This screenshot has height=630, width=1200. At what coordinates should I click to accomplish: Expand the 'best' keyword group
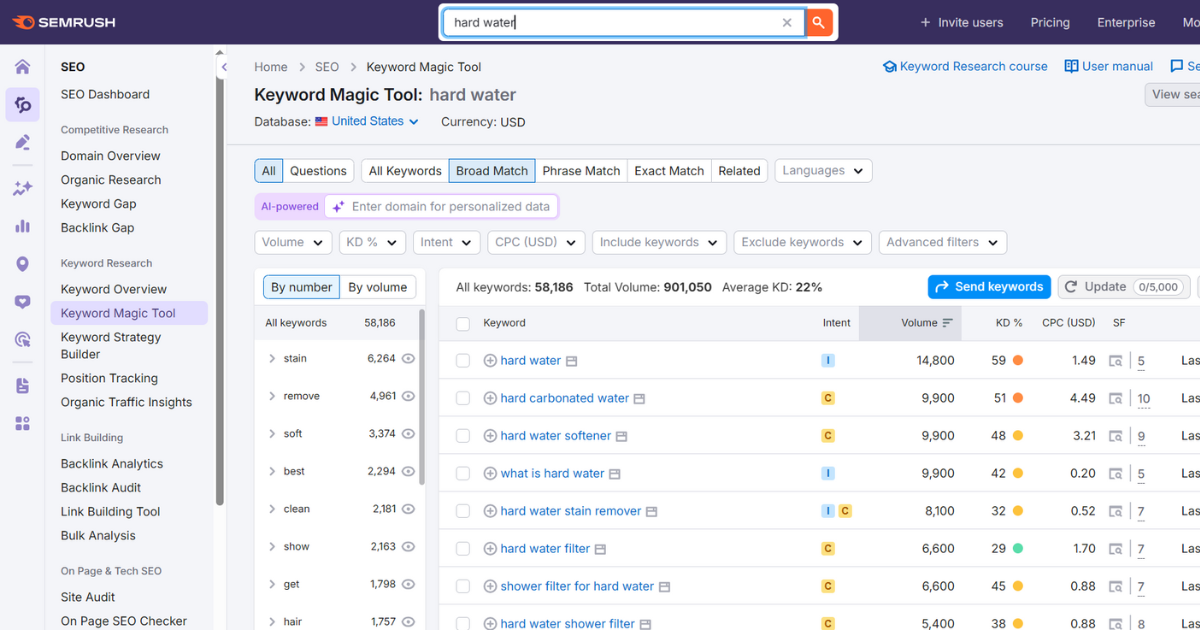click(x=272, y=471)
